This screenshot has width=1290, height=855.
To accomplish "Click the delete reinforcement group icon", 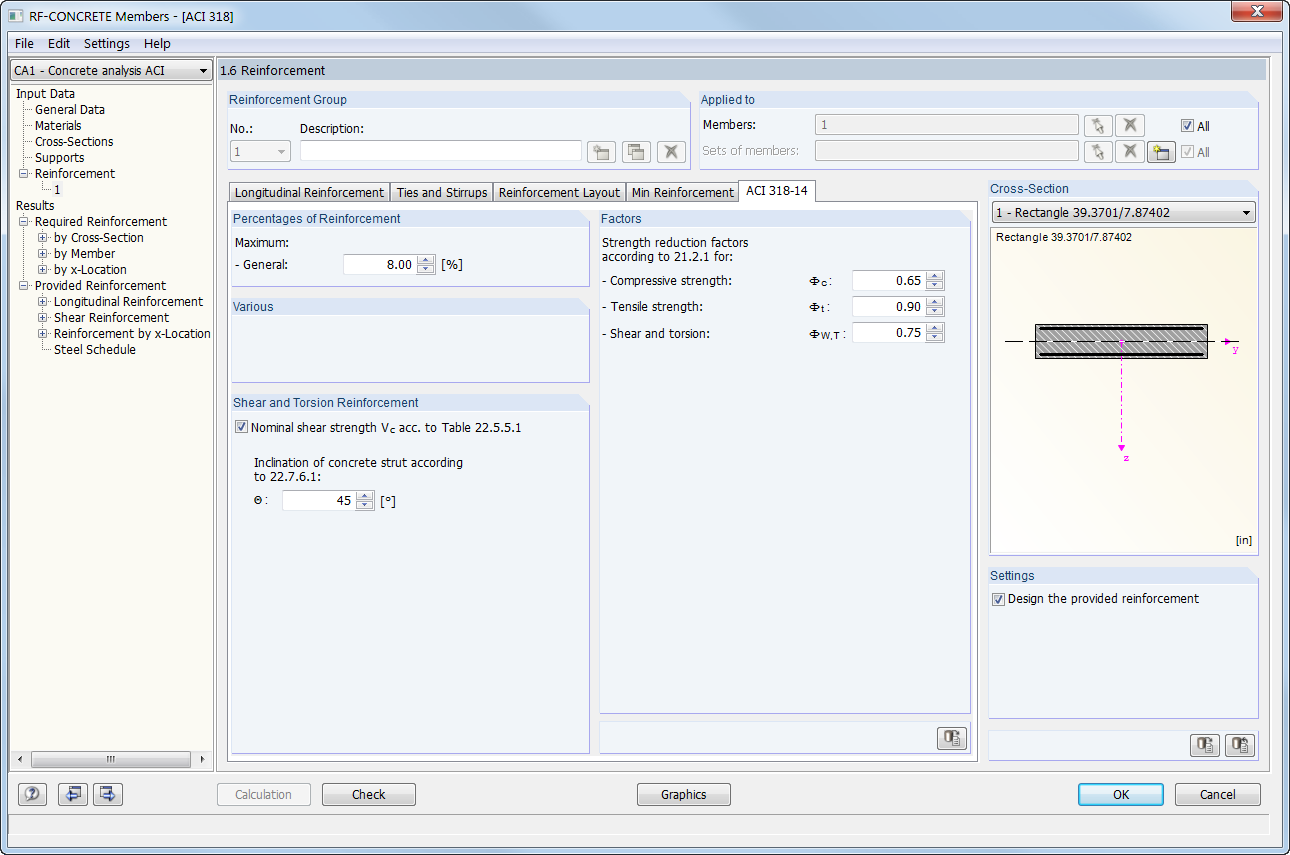I will click(671, 152).
